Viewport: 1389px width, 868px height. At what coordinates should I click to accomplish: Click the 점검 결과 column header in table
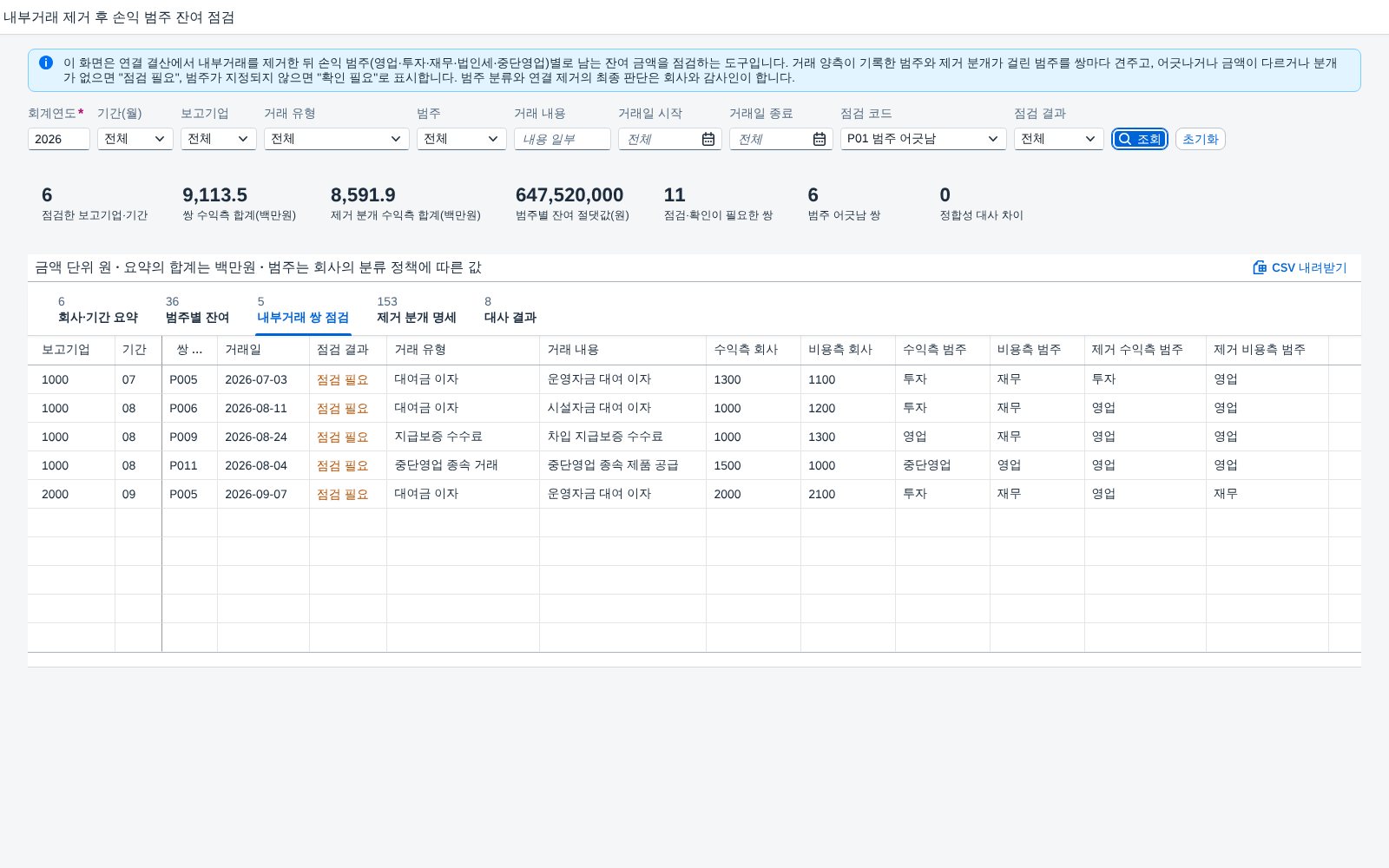(x=348, y=350)
